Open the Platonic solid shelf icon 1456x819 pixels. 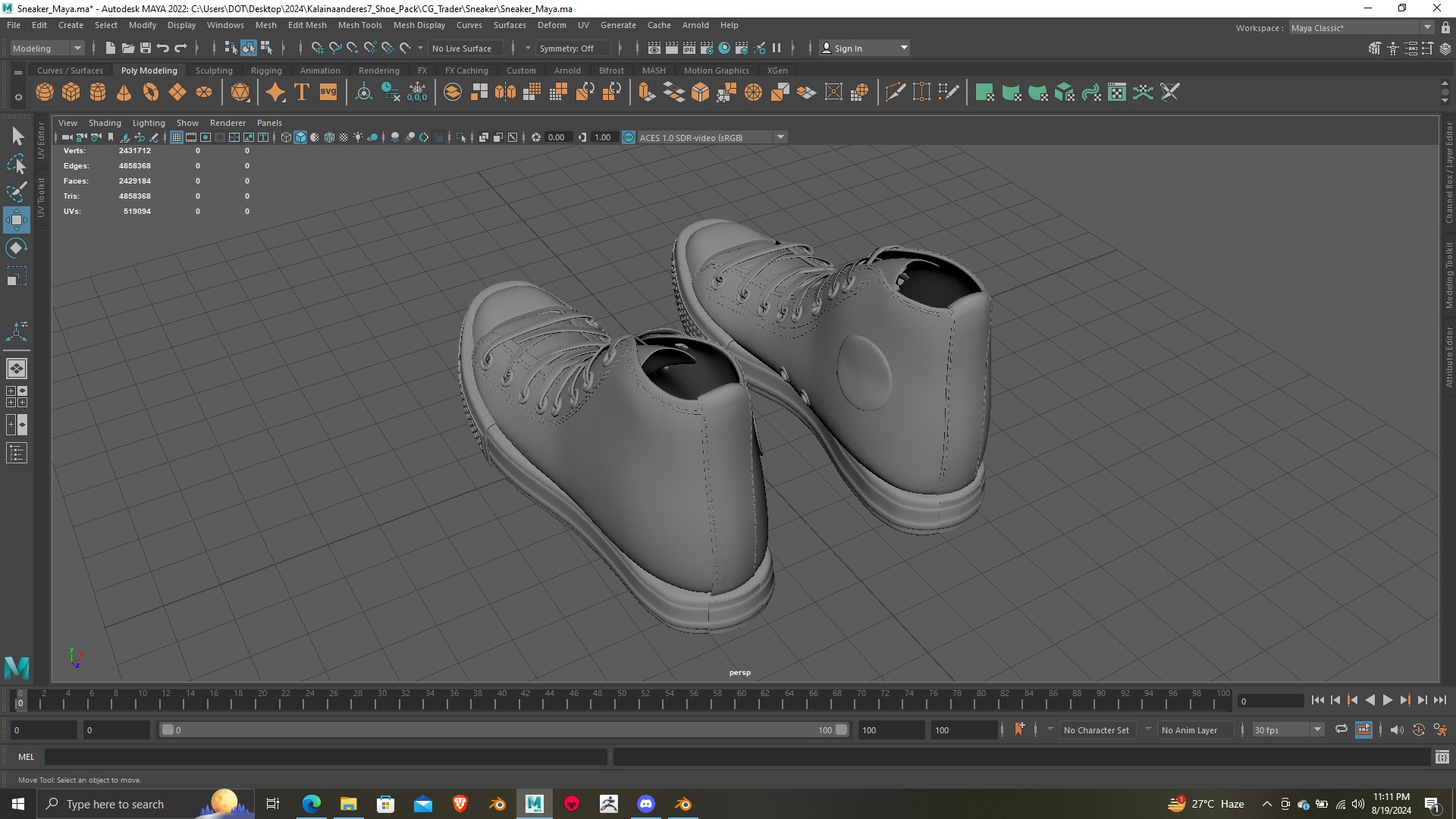pyautogui.click(x=240, y=93)
